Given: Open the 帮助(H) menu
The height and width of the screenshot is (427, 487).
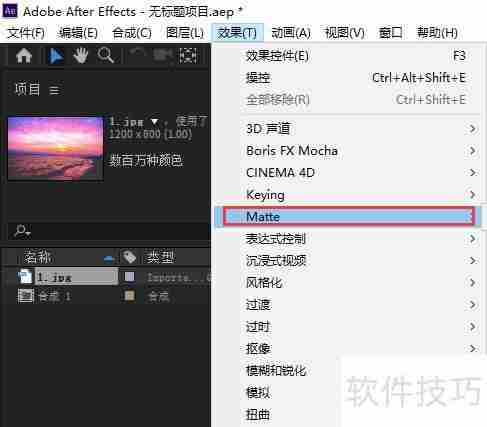Looking at the screenshot, I should point(437,33).
